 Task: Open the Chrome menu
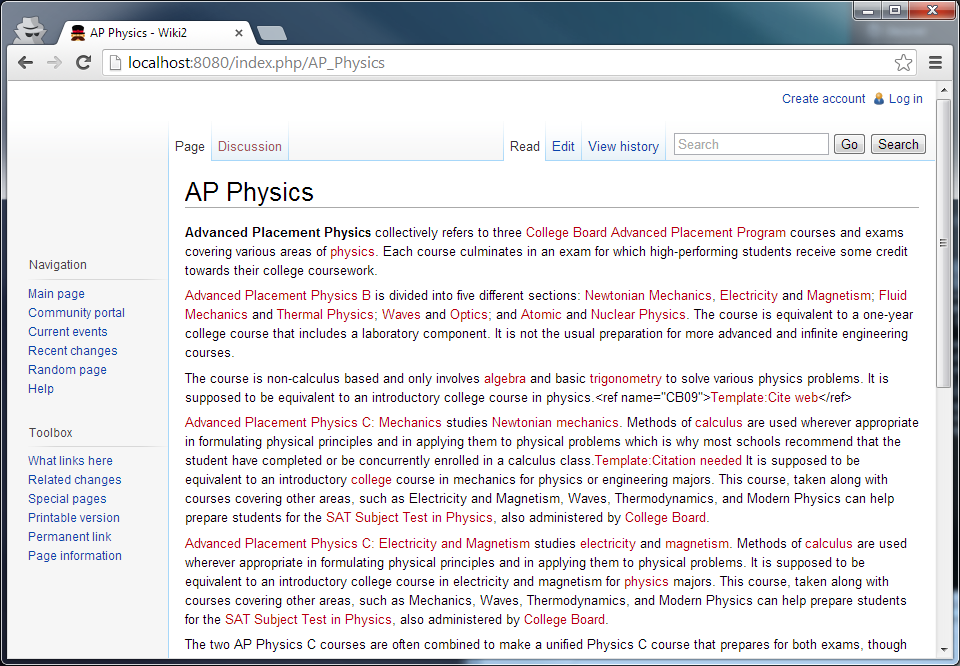(x=936, y=62)
